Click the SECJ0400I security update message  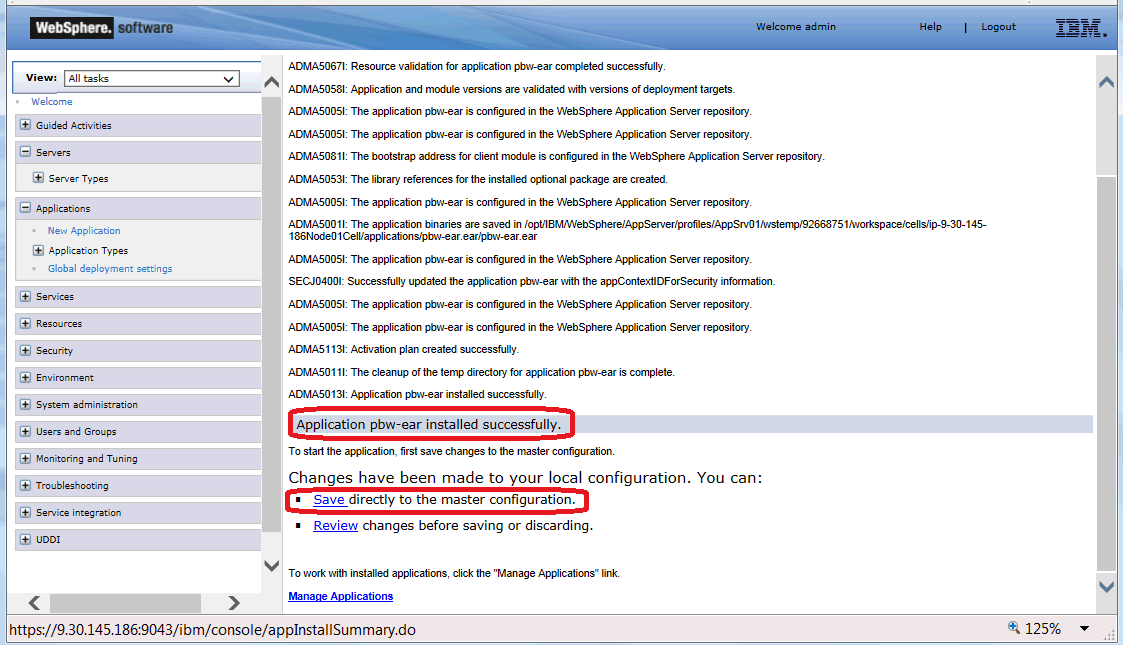[x=531, y=281]
